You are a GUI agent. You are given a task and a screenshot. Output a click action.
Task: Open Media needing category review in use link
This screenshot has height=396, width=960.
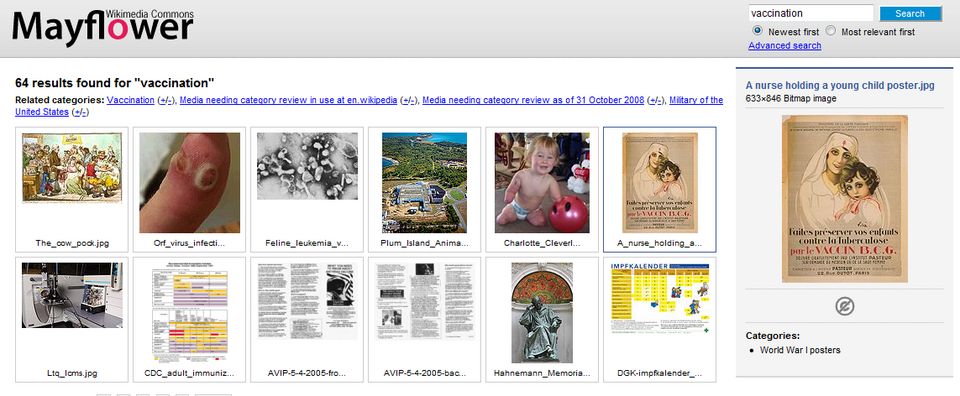pyautogui.click(x=288, y=100)
